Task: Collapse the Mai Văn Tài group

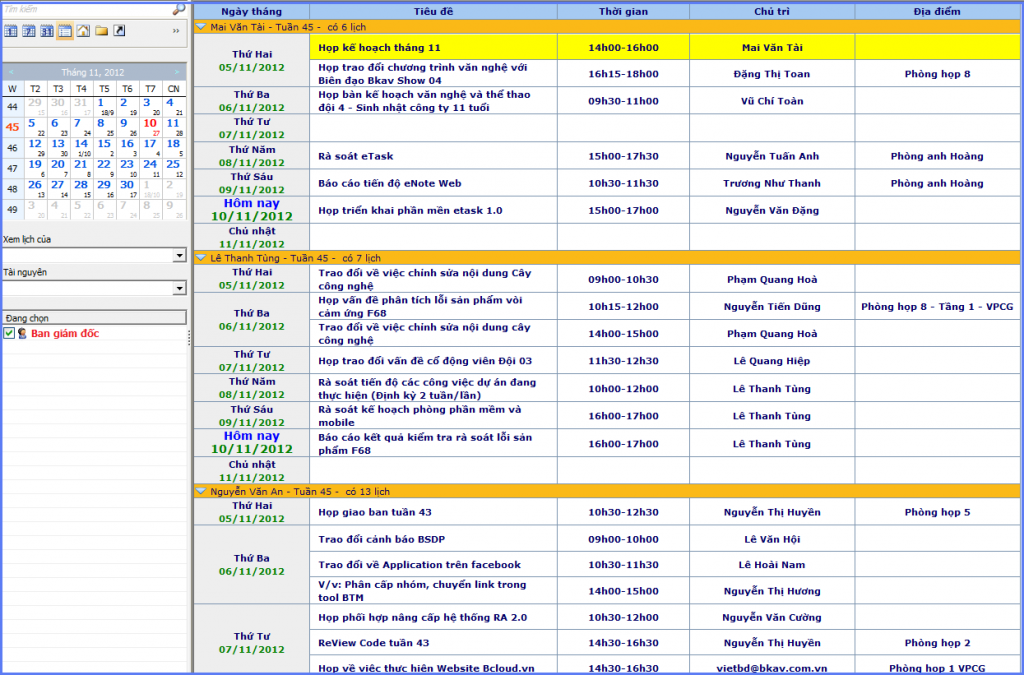Action: click(201, 27)
